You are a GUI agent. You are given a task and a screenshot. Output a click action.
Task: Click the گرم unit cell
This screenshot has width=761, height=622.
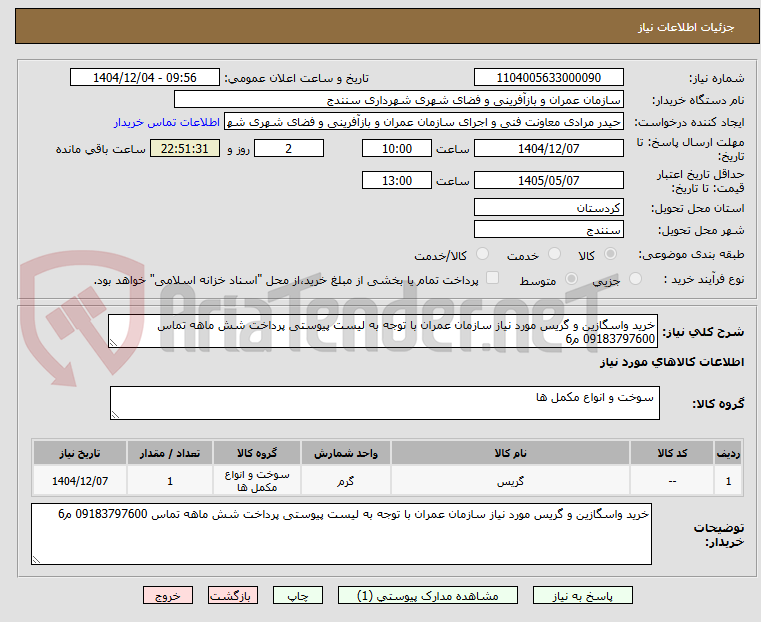coord(346,481)
